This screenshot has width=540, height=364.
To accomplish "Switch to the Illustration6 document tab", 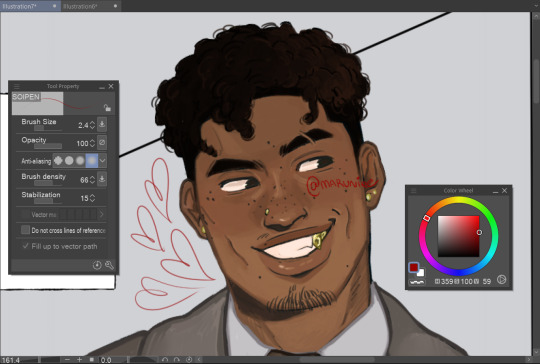I will coord(91,6).
